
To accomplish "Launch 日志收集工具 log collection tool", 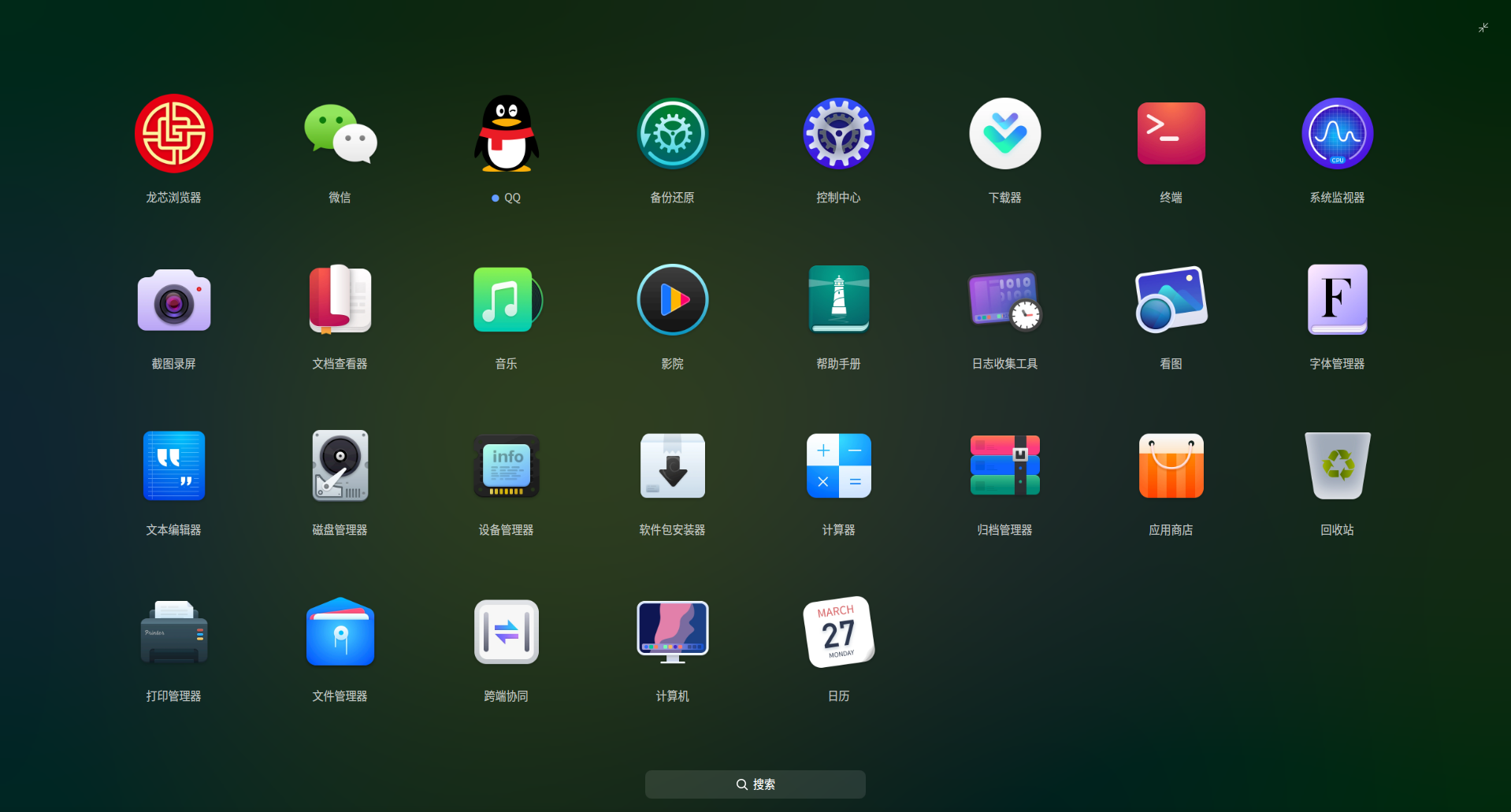I will click(1005, 300).
